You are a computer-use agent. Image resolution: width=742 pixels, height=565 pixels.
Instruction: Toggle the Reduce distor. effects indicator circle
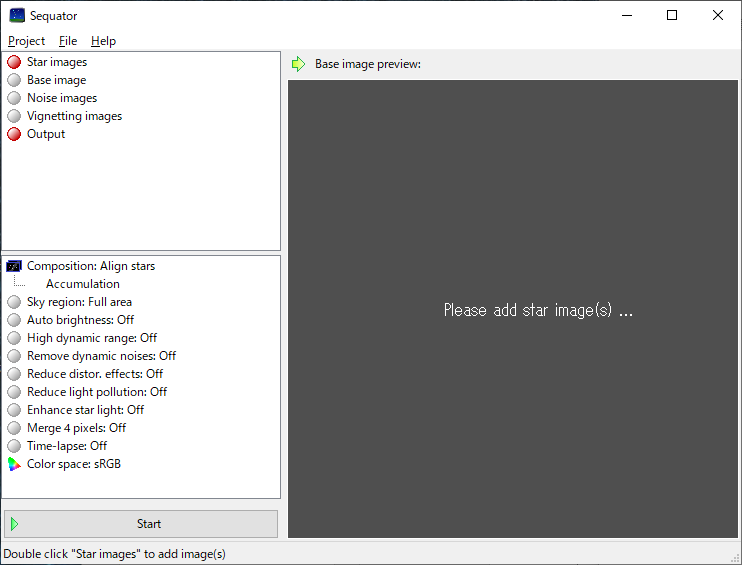[14, 374]
